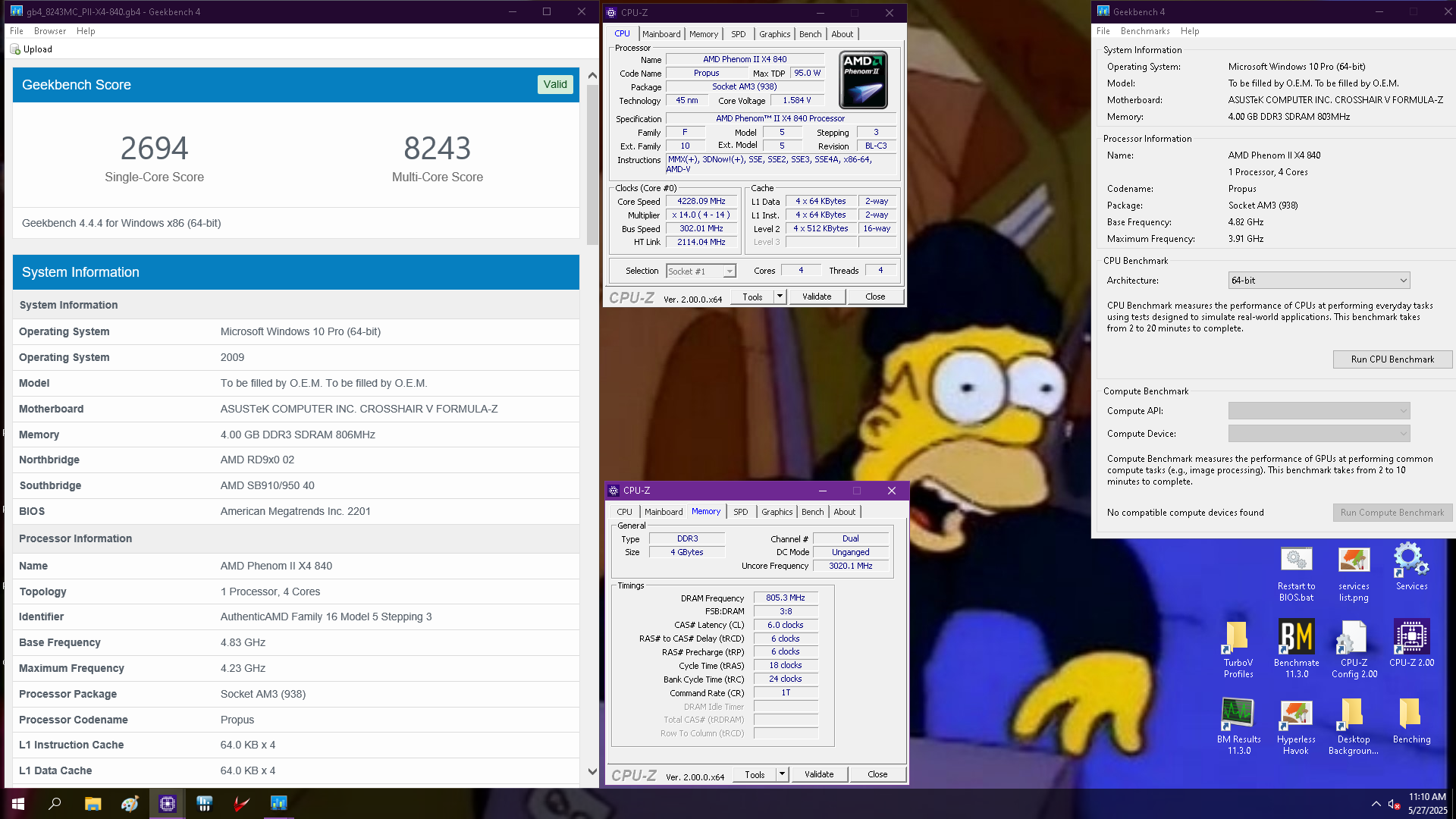The width and height of the screenshot is (1456, 819).
Task: Click the 3020.1 MHz Uncore Frequency value
Action: [850, 566]
